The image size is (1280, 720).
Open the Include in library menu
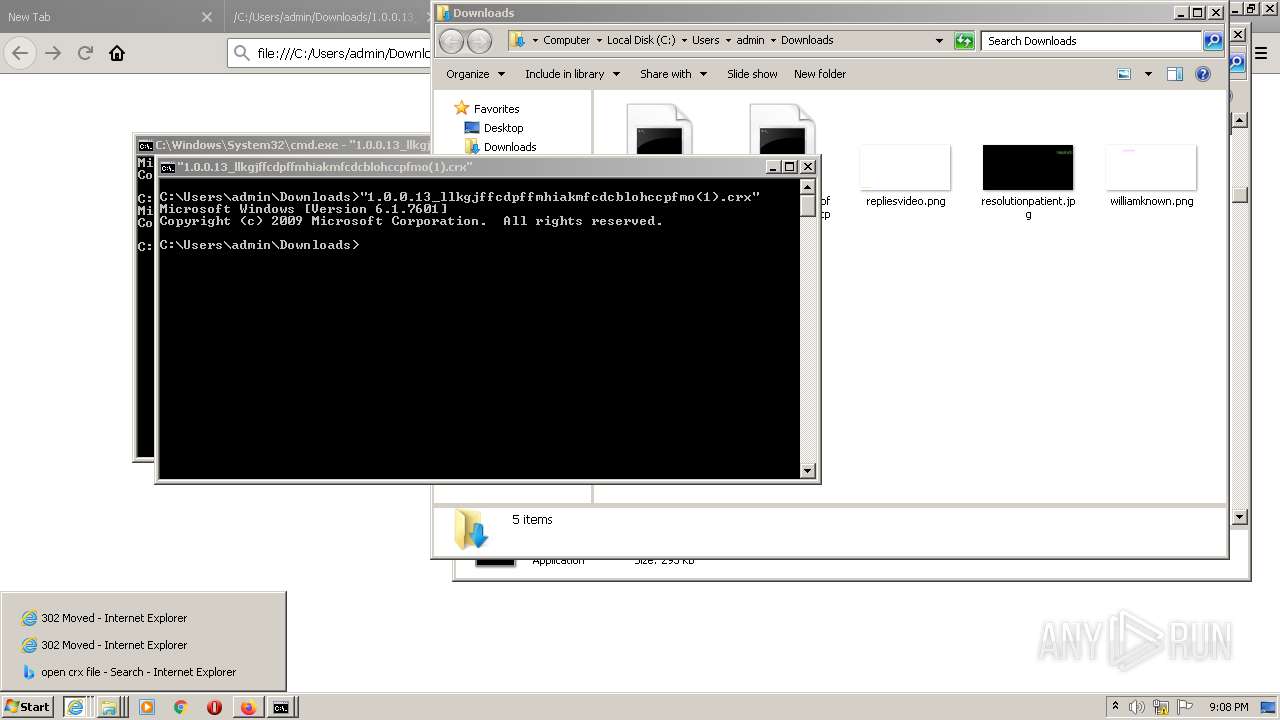(x=572, y=74)
